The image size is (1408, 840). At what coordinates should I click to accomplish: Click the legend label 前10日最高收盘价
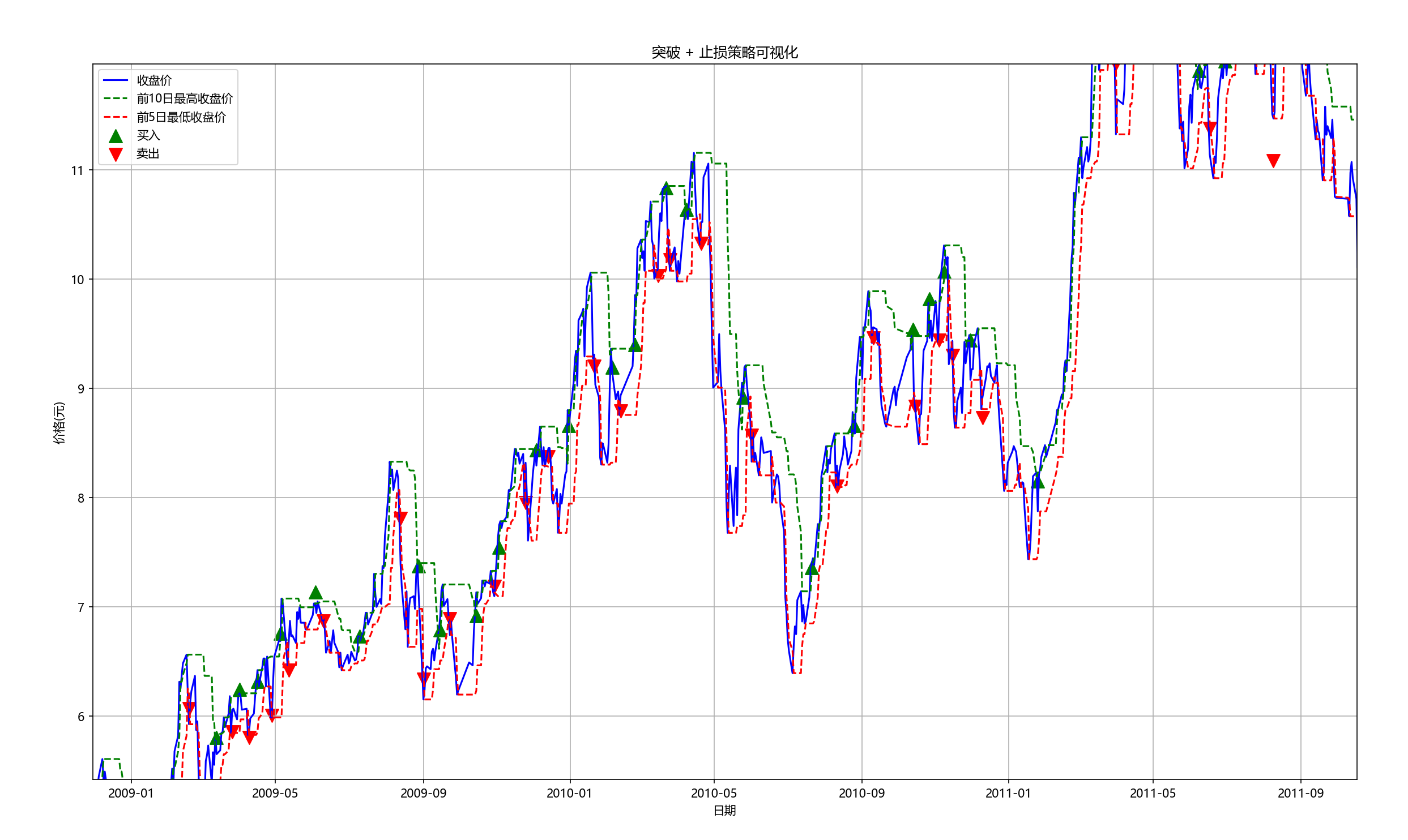coord(185,98)
